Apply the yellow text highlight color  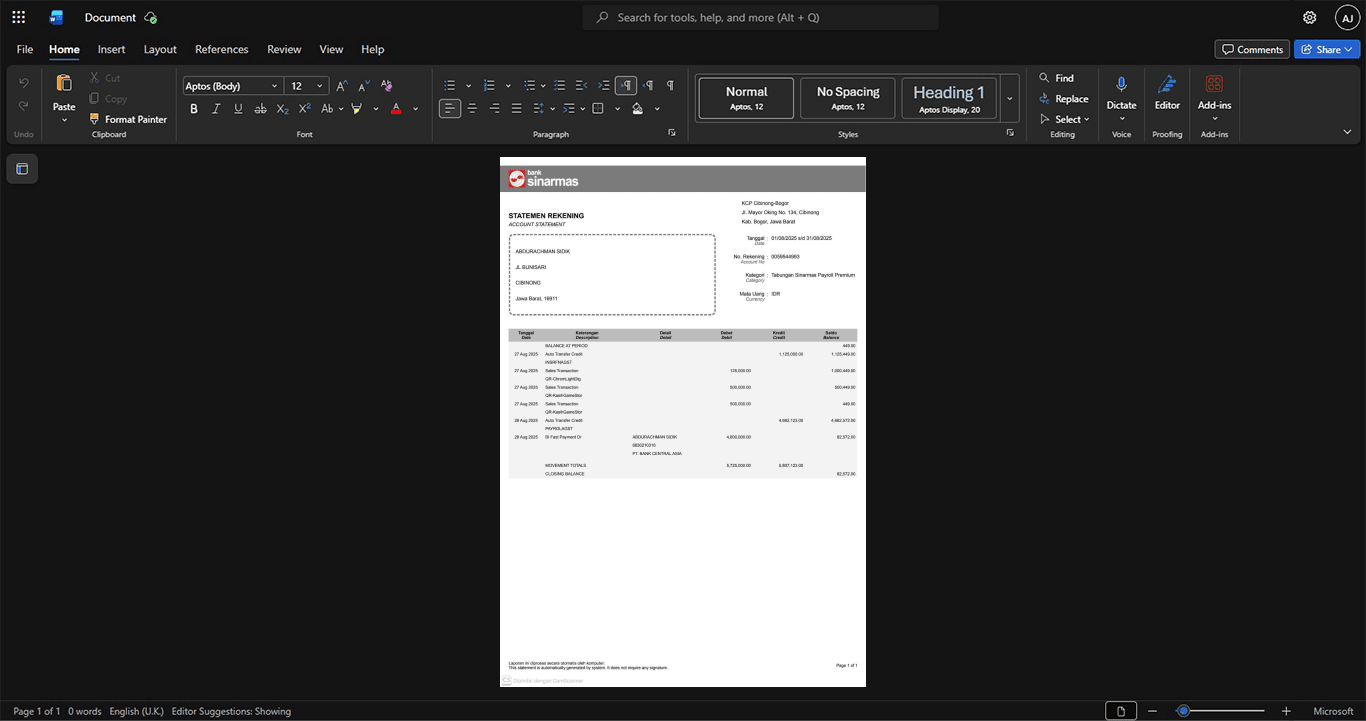click(x=357, y=108)
